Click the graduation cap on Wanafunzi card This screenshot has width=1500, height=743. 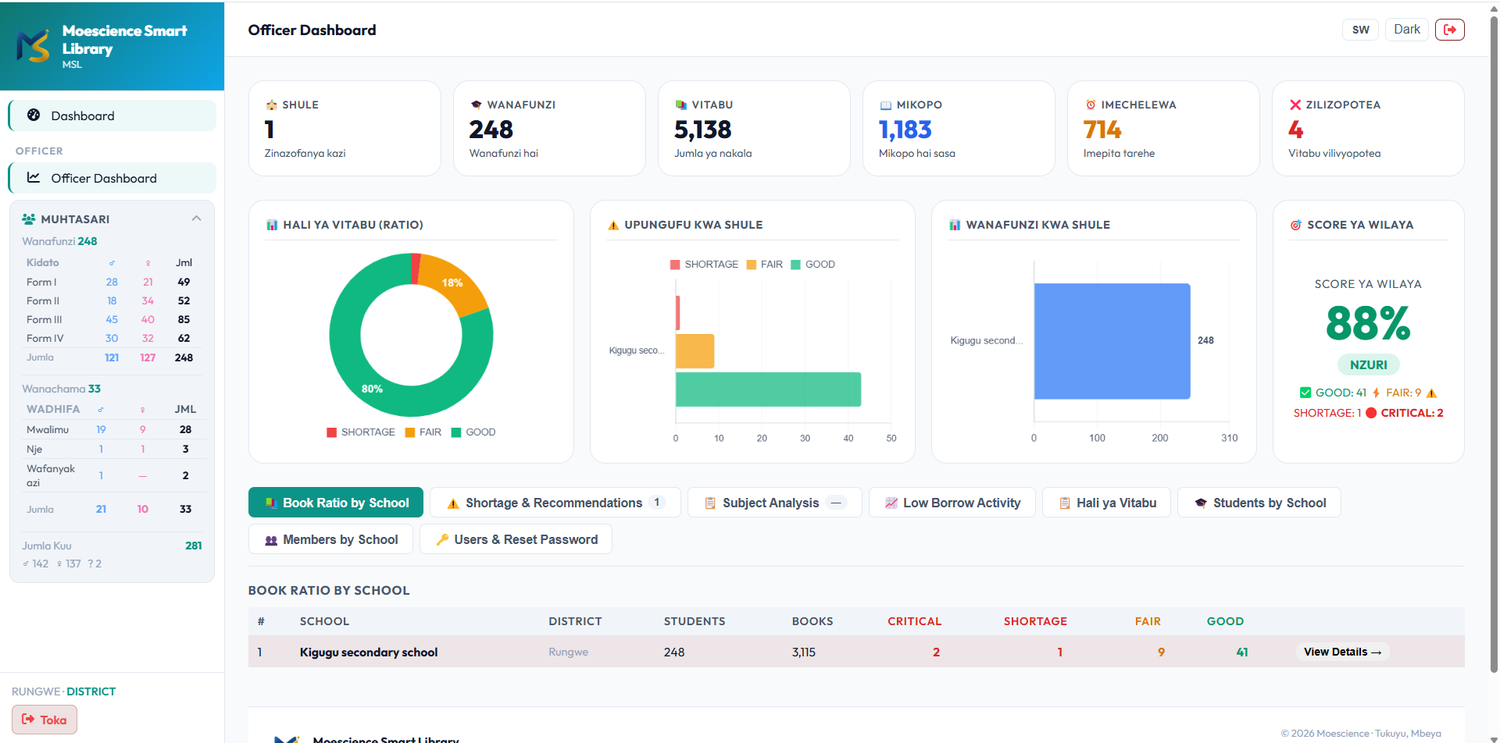(476, 105)
